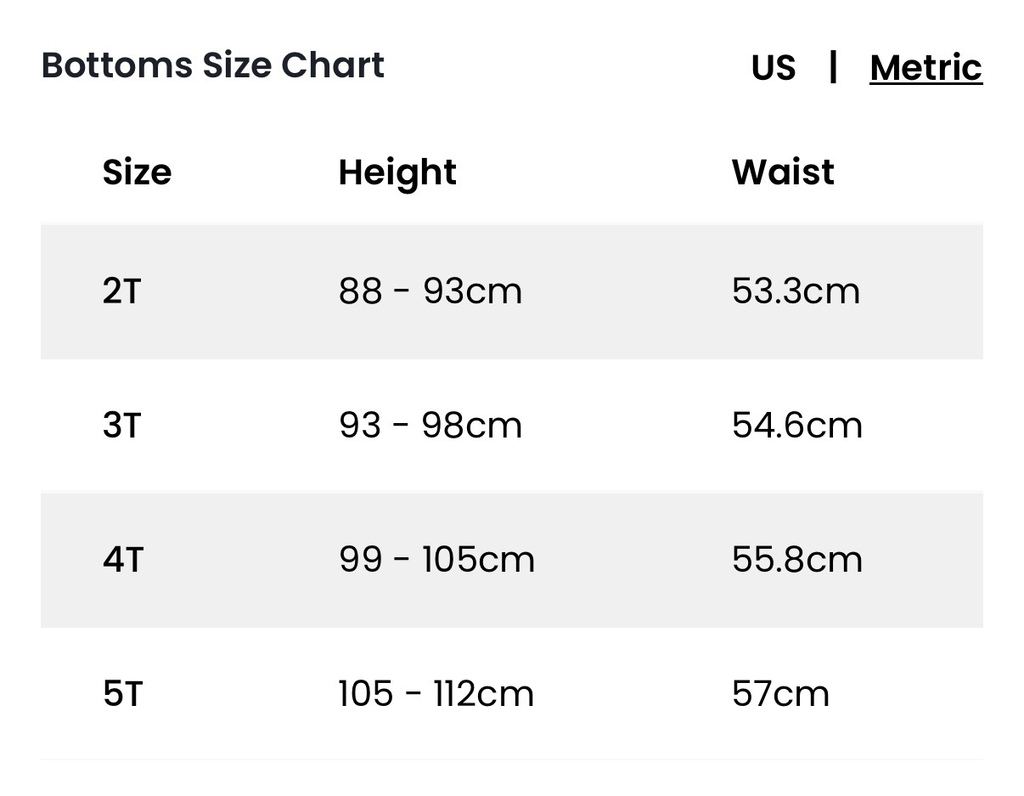Click the 57cm waist value
The image size is (1024, 796).
click(x=780, y=693)
